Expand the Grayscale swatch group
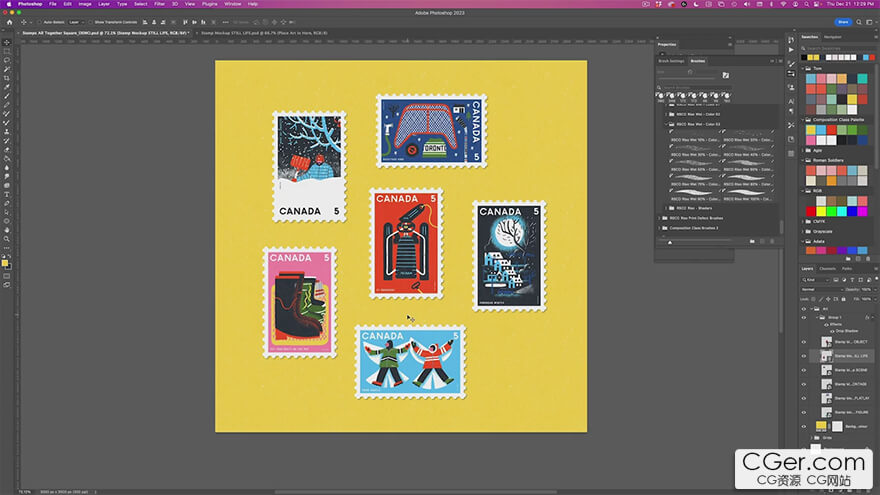Image resolution: width=880 pixels, height=495 pixels. tap(803, 231)
